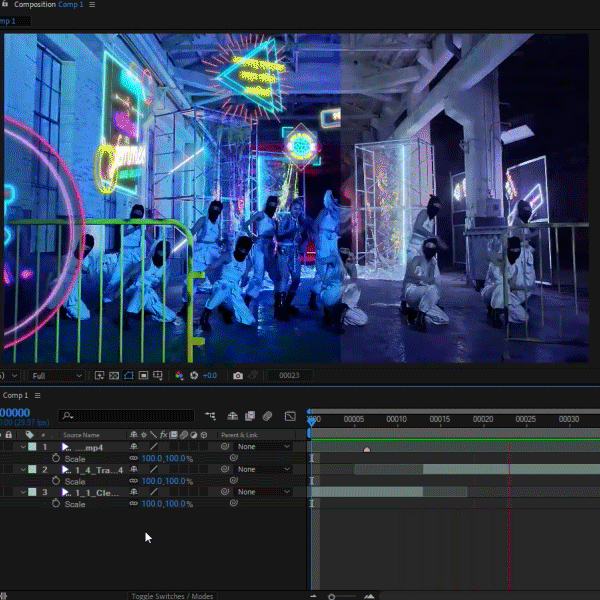Click layer 1 label color swatch
The height and width of the screenshot is (600, 600).
pos(33,447)
